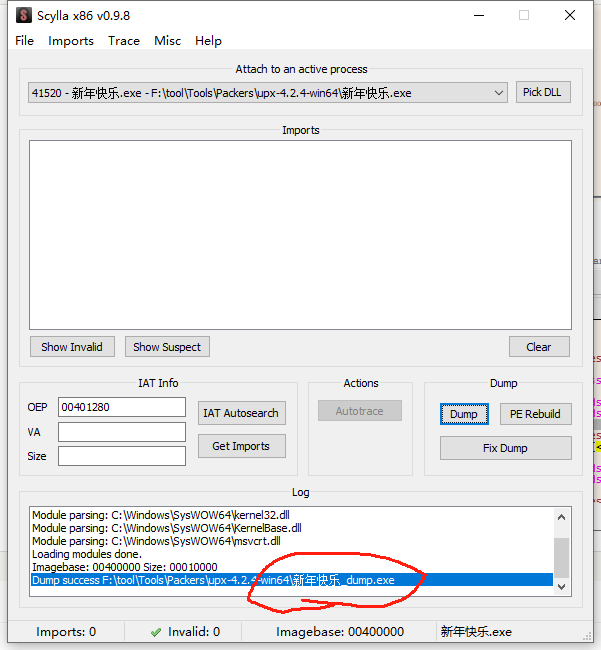Select 'Imagebase: 00400000 Size: 00010000' log line
601x650 pixels.
pyautogui.click(x=125, y=567)
